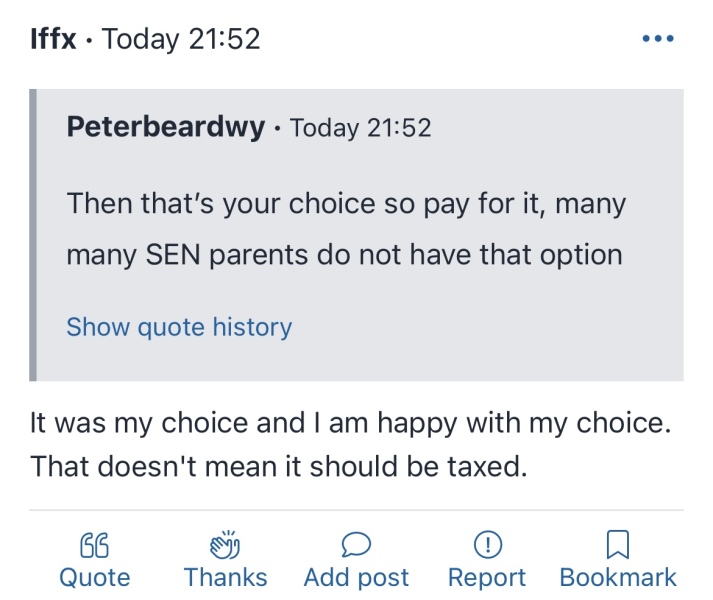
Task: Click the Report text label
Action: [487, 577]
